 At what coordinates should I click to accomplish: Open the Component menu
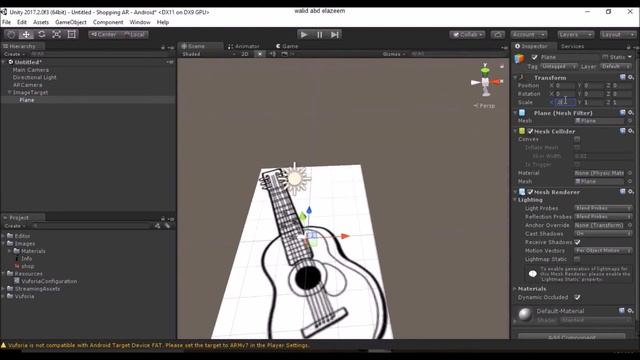coord(108,22)
